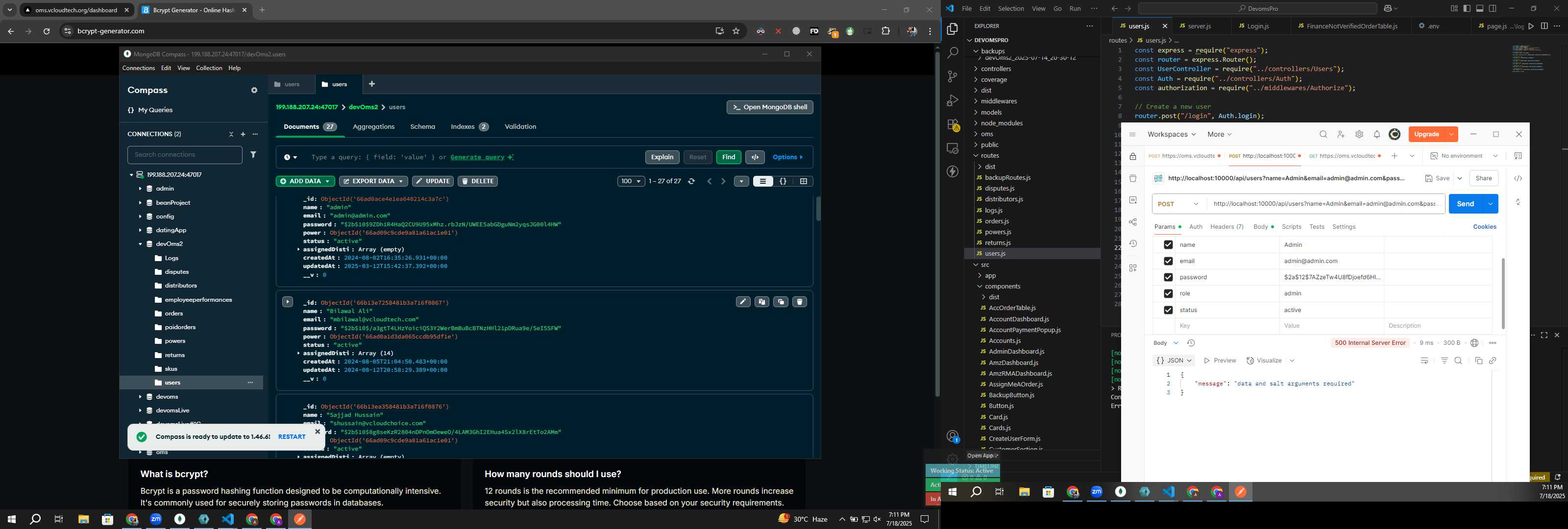Filter connections in Compass sidebar
1568x529 pixels.
(x=253, y=155)
